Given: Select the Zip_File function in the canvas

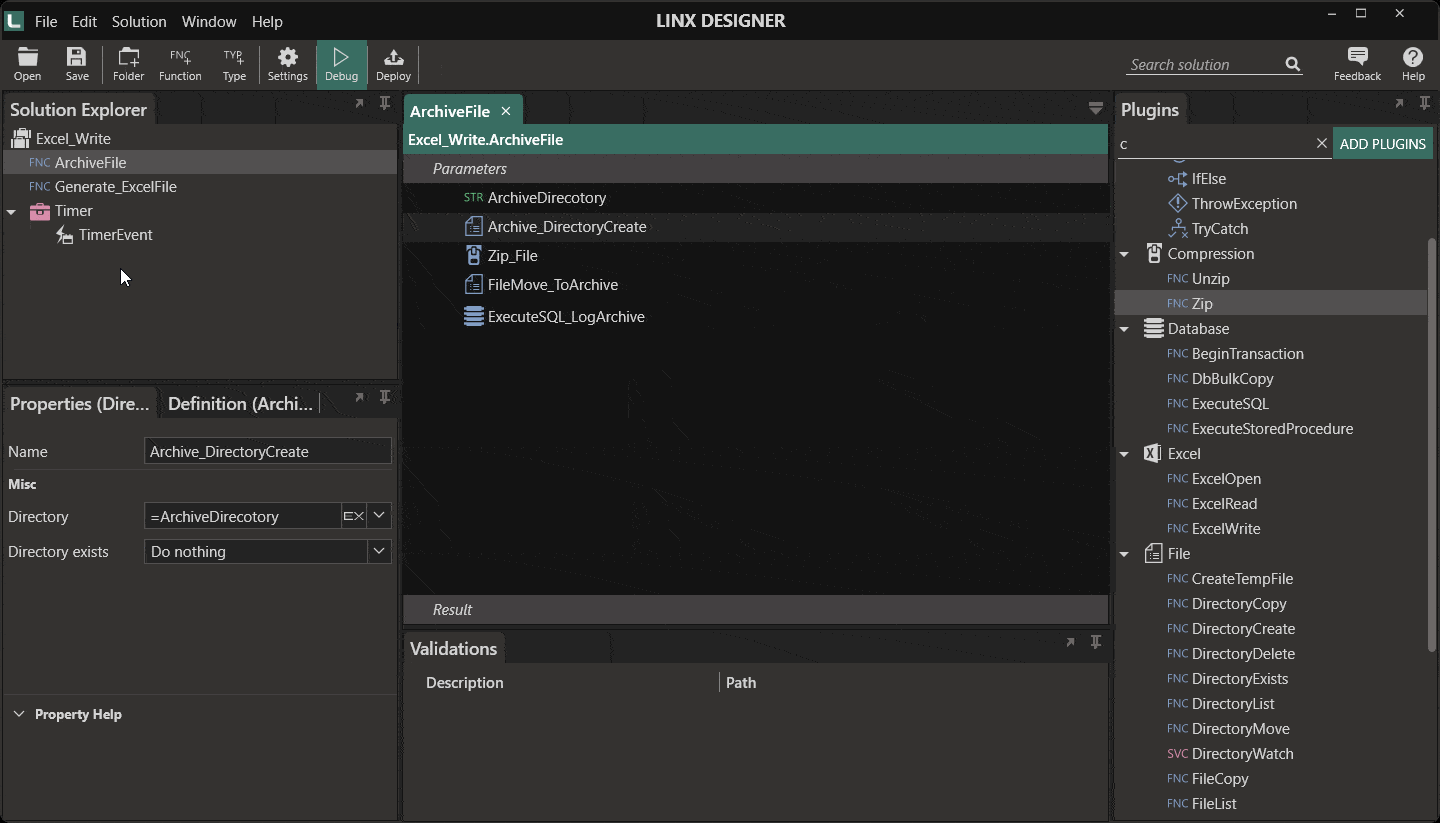Looking at the screenshot, I should 501,256.
